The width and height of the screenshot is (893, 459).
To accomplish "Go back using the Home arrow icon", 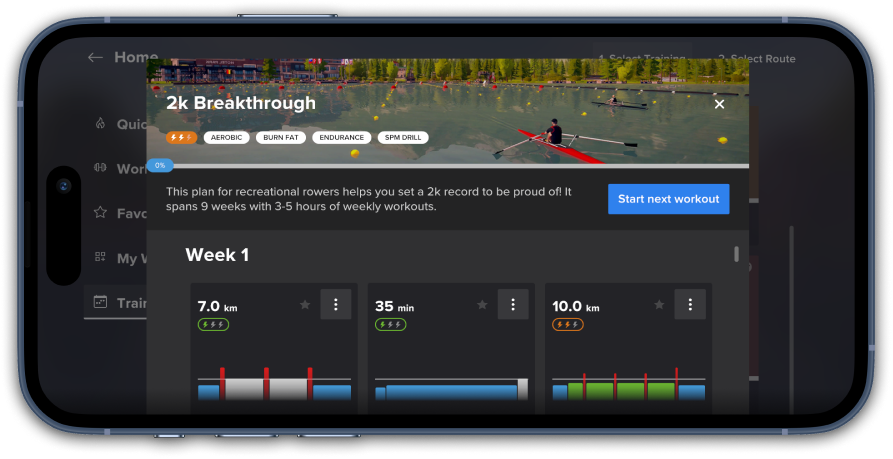I will pyautogui.click(x=95, y=58).
